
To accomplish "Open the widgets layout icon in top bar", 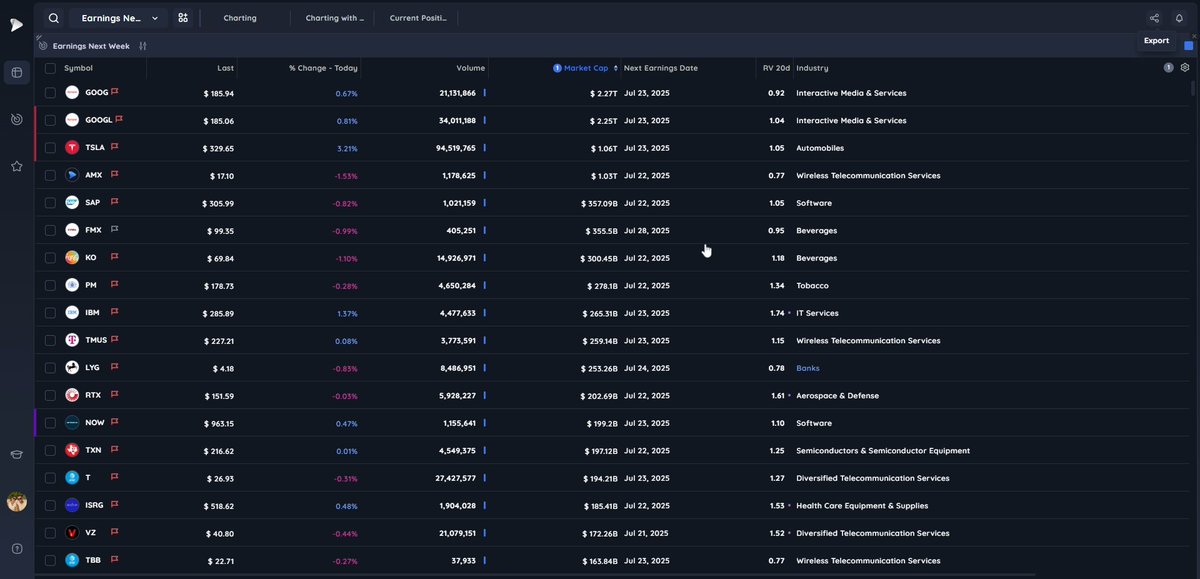I will (x=183, y=18).
